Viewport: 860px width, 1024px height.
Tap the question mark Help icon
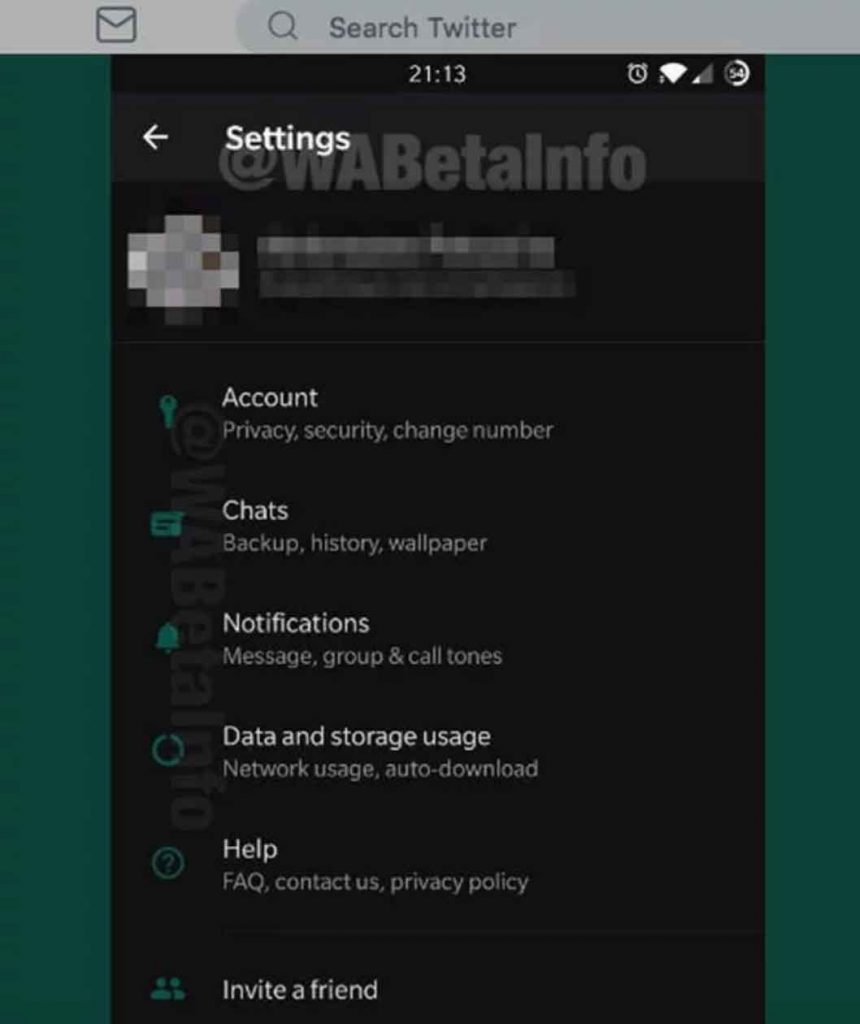point(168,863)
